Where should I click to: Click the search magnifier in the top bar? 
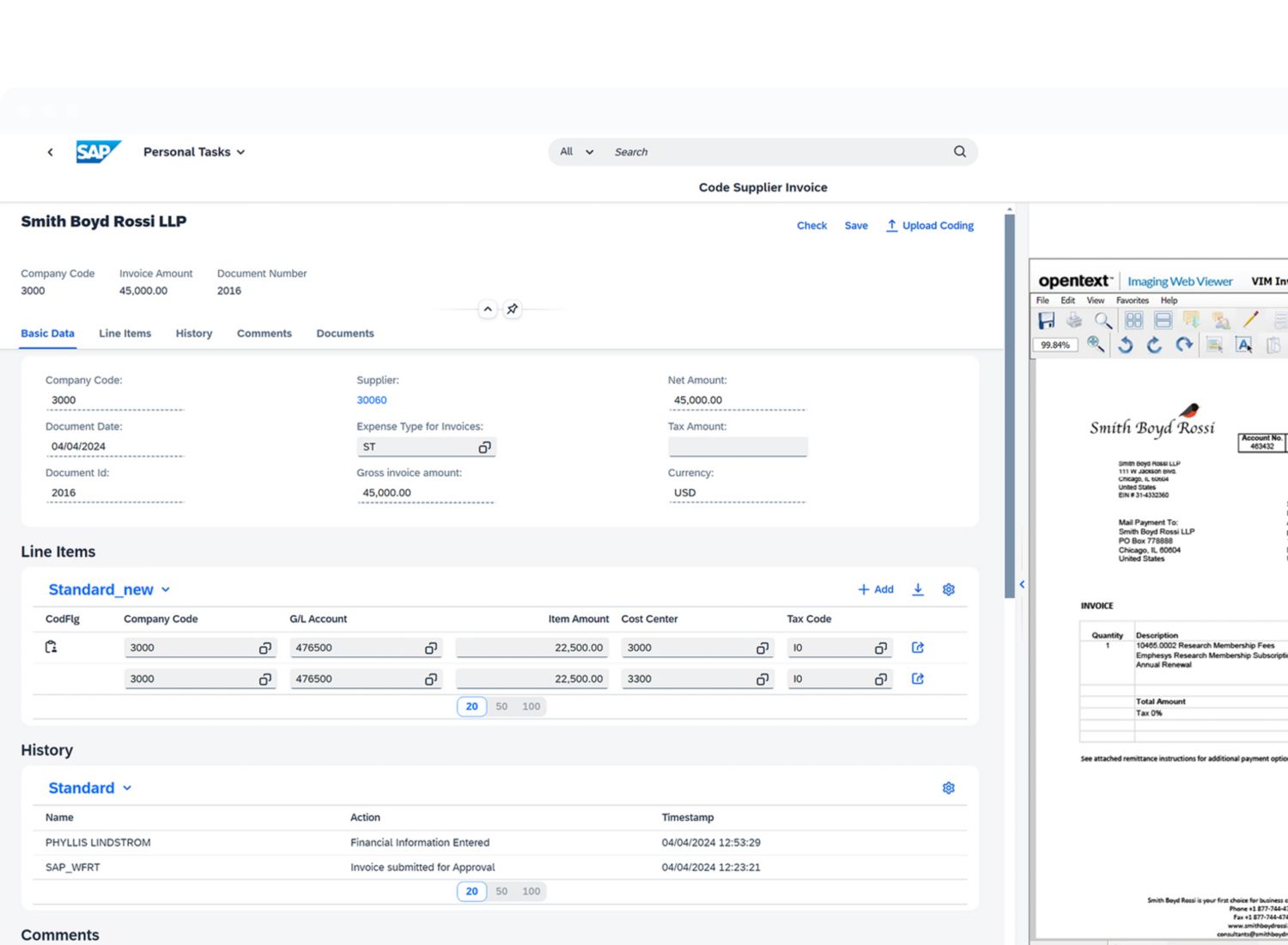coord(959,152)
